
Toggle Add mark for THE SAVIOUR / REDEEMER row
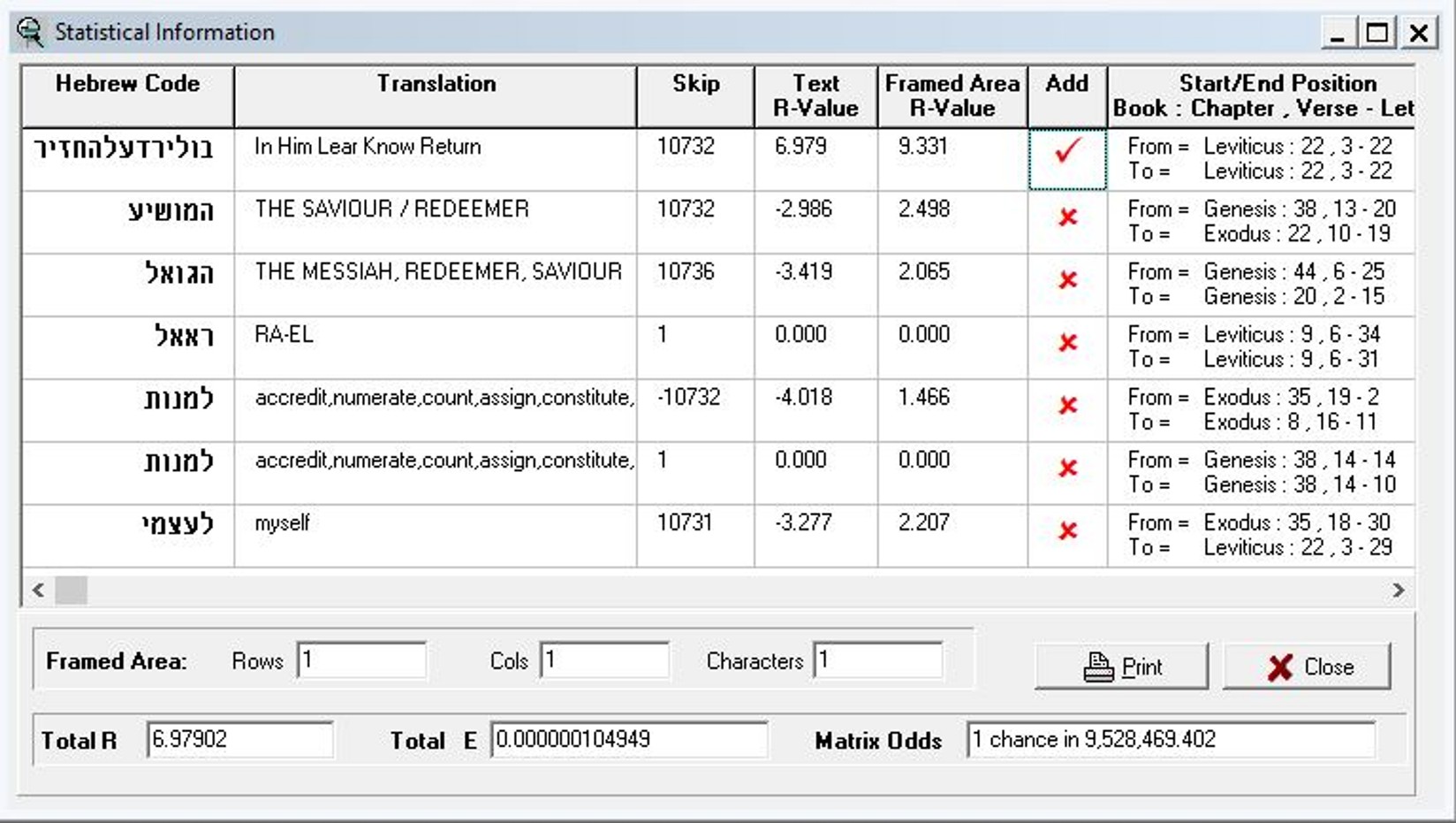[1067, 217]
